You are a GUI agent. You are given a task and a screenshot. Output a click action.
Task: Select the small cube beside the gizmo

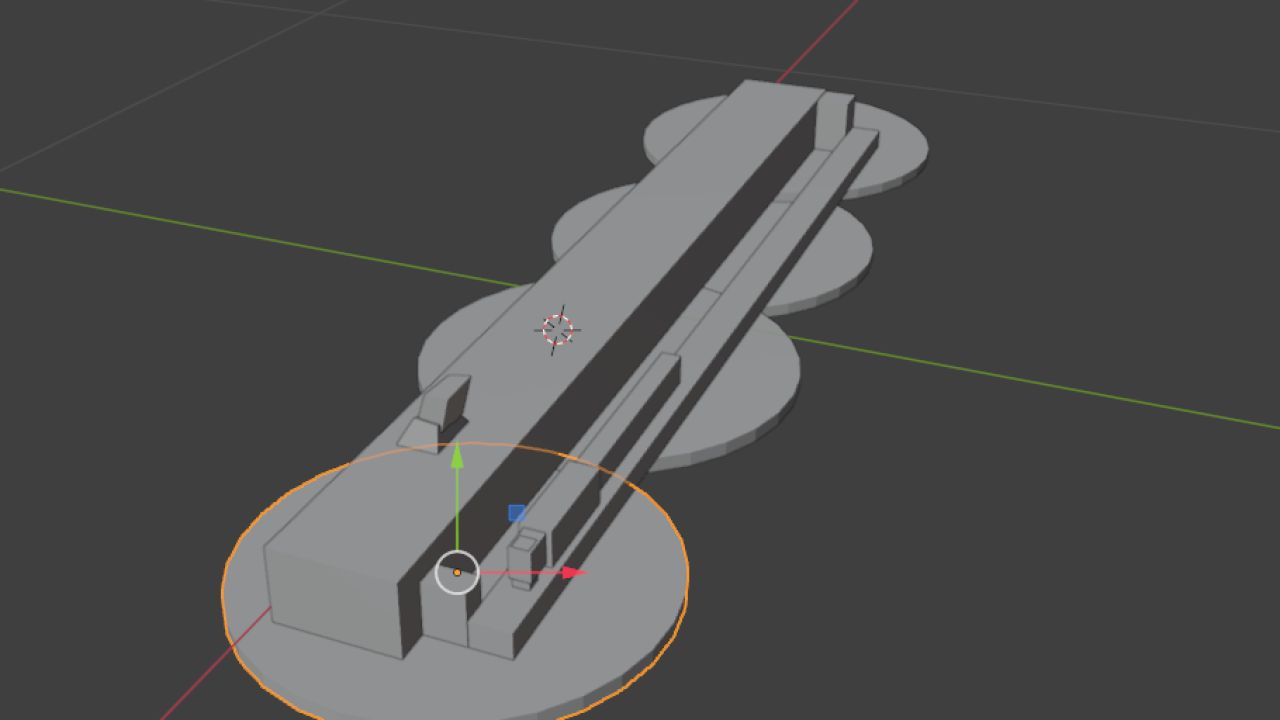click(524, 545)
